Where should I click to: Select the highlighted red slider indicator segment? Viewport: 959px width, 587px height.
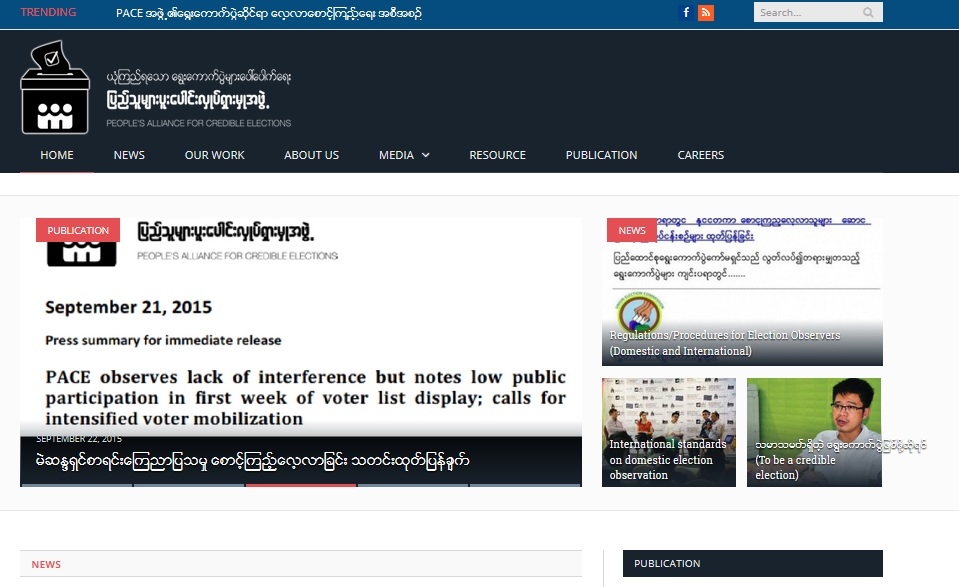pyautogui.click(x=301, y=485)
